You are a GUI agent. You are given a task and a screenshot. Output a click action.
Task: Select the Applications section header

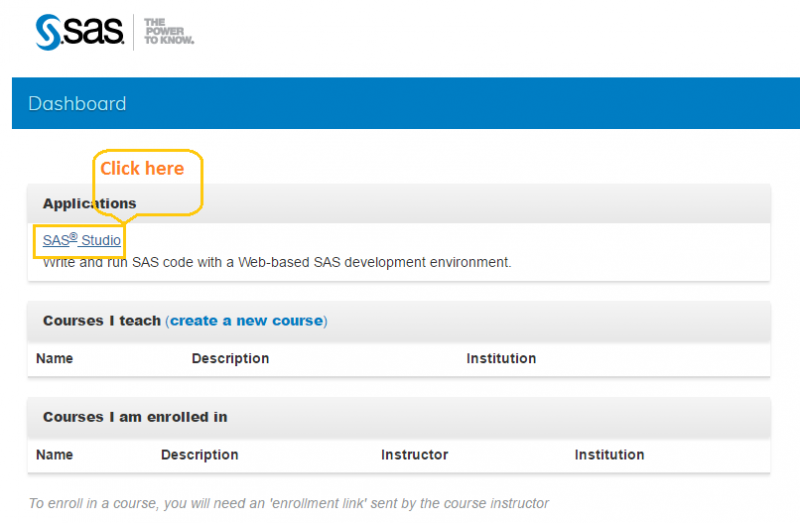[x=89, y=204]
